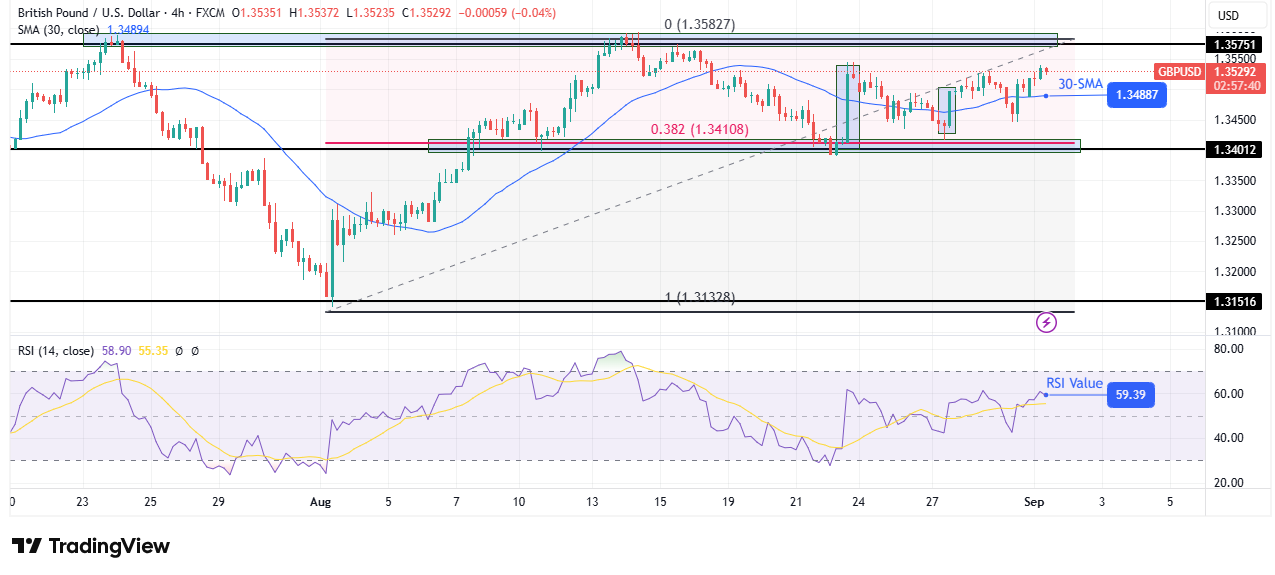Click the blue 1.34887 SMA value label

pyautogui.click(x=1136, y=94)
